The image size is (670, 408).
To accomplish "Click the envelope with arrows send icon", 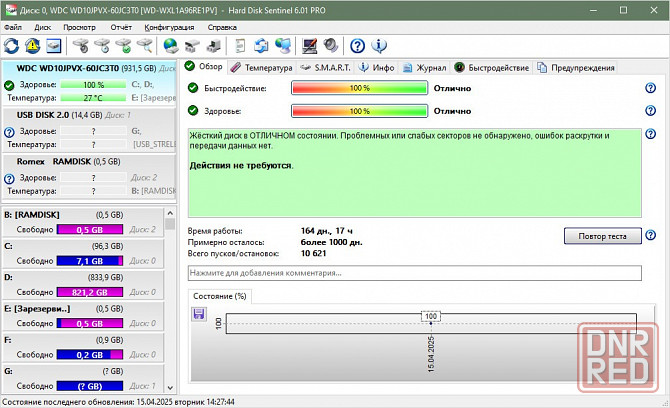I will 261,46.
